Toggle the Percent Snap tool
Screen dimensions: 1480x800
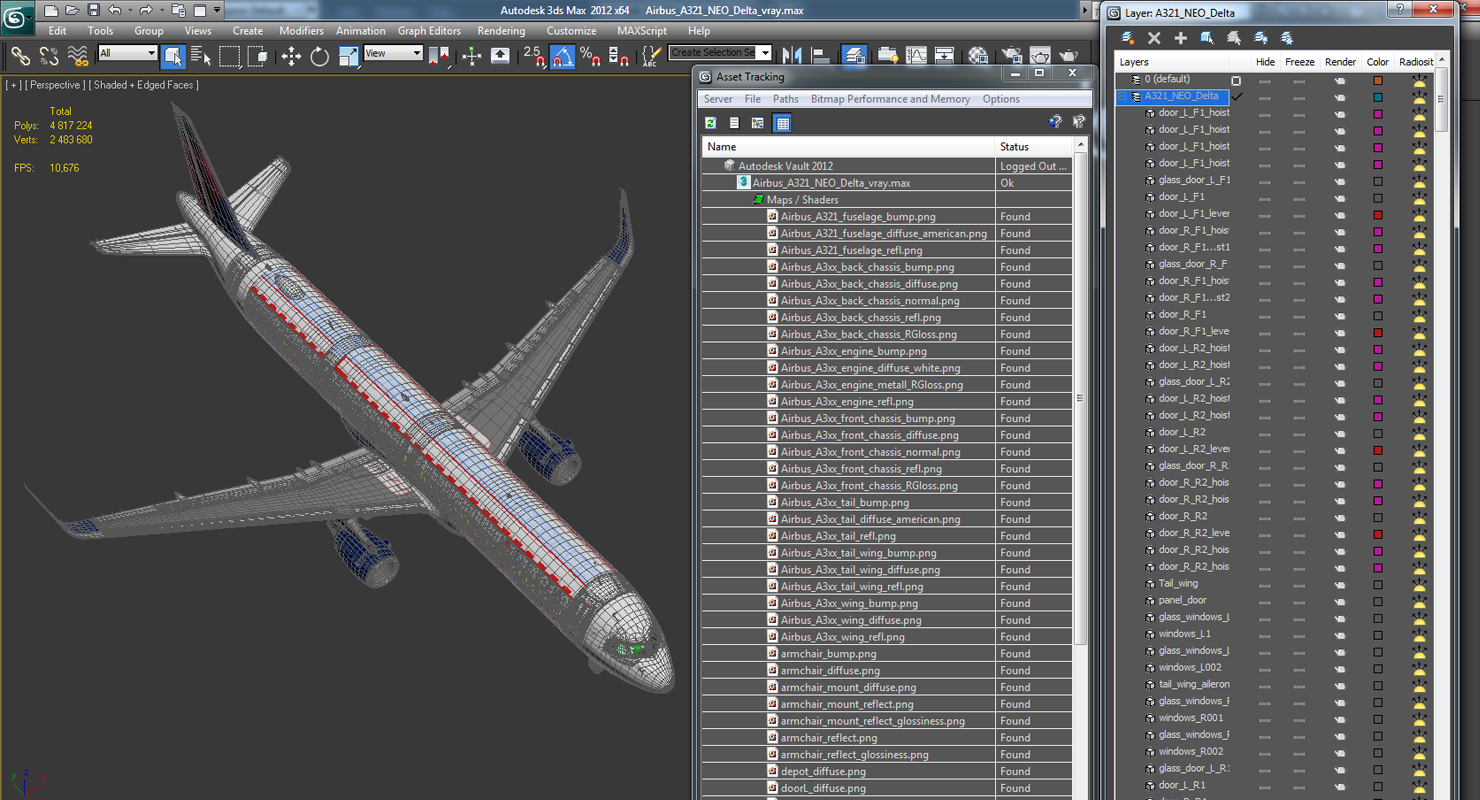[590, 56]
